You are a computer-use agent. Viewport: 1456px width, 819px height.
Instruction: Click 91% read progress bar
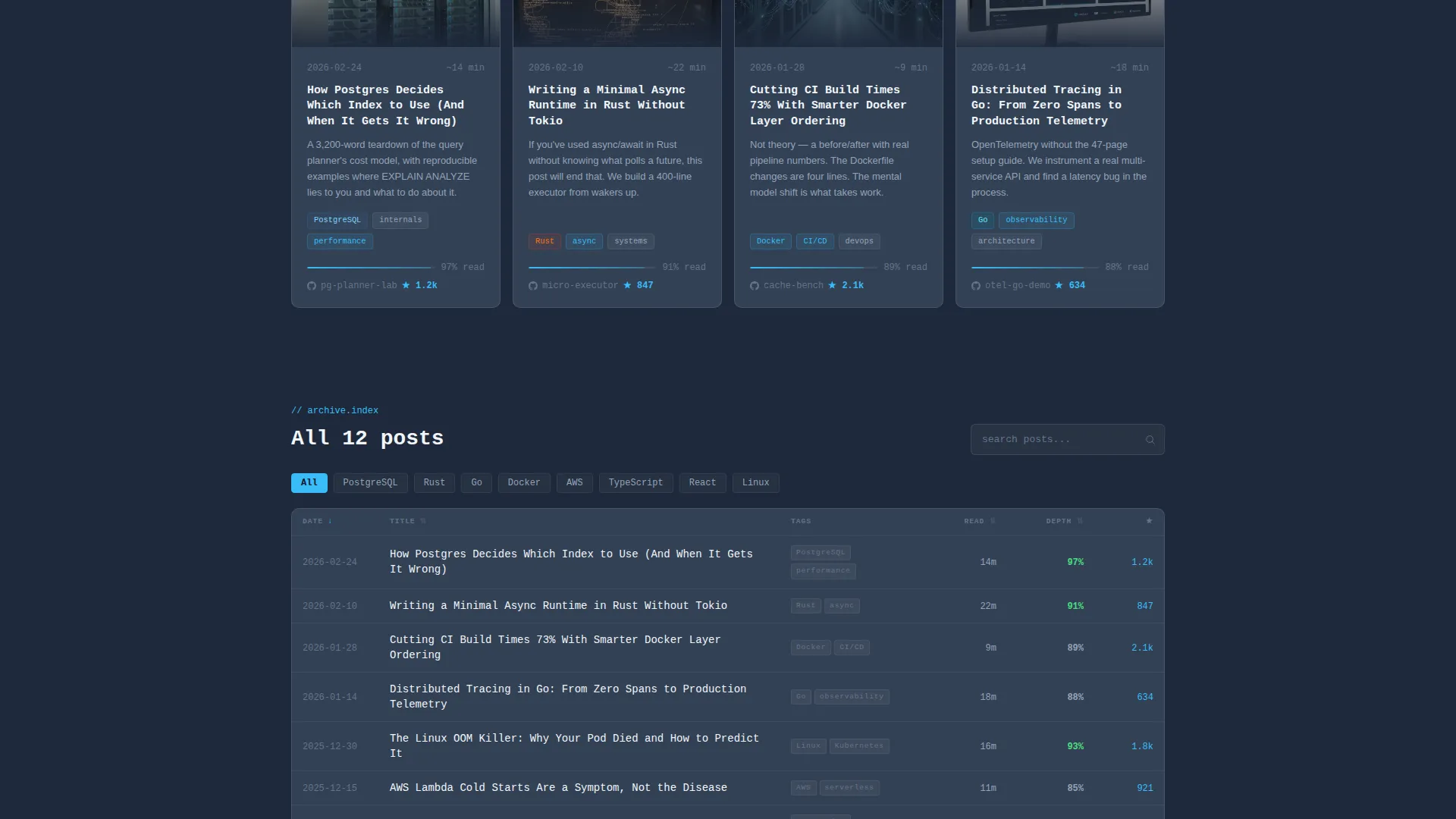pyautogui.click(x=592, y=268)
